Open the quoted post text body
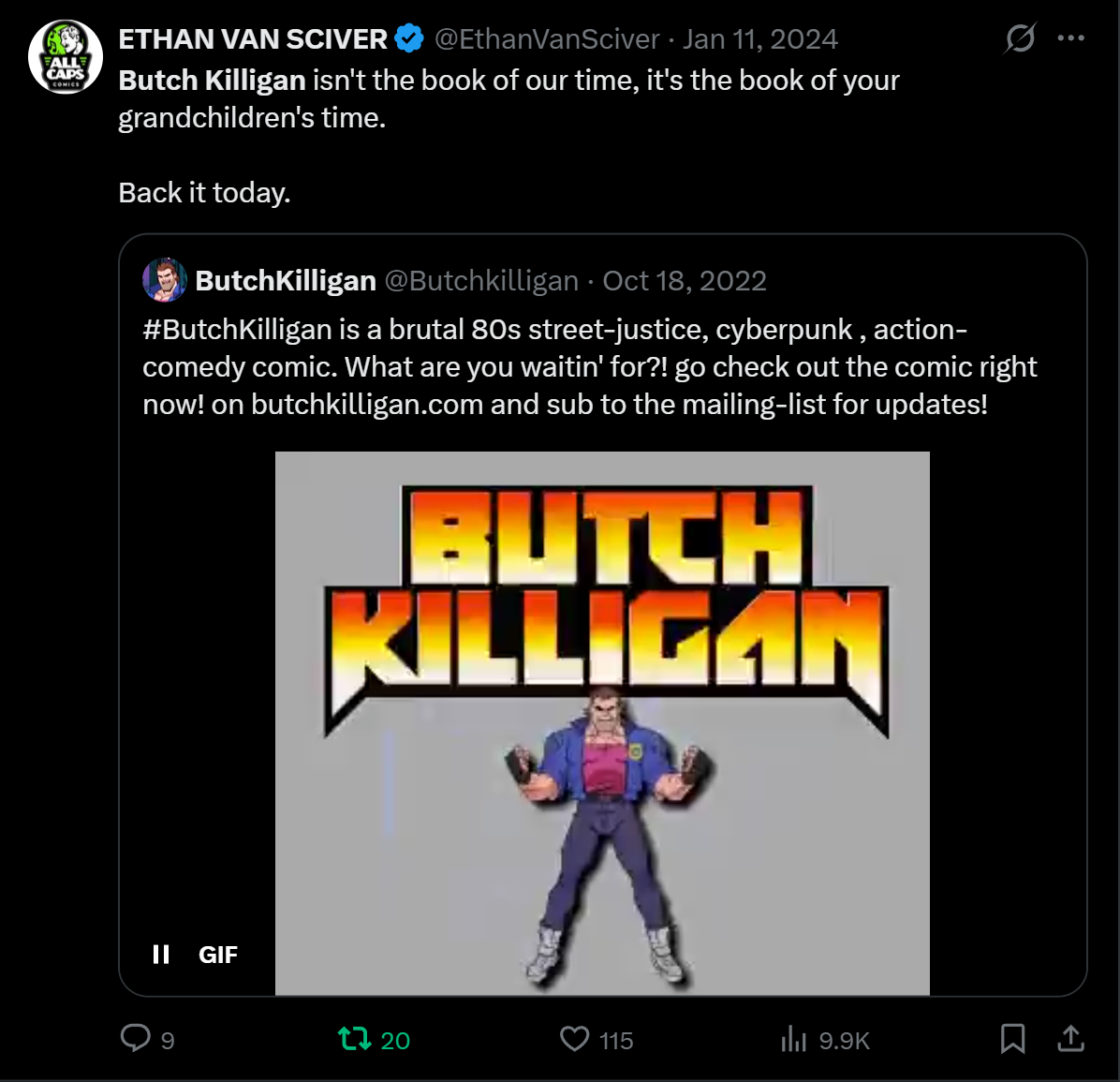This screenshot has height=1082, width=1120. coord(589,367)
